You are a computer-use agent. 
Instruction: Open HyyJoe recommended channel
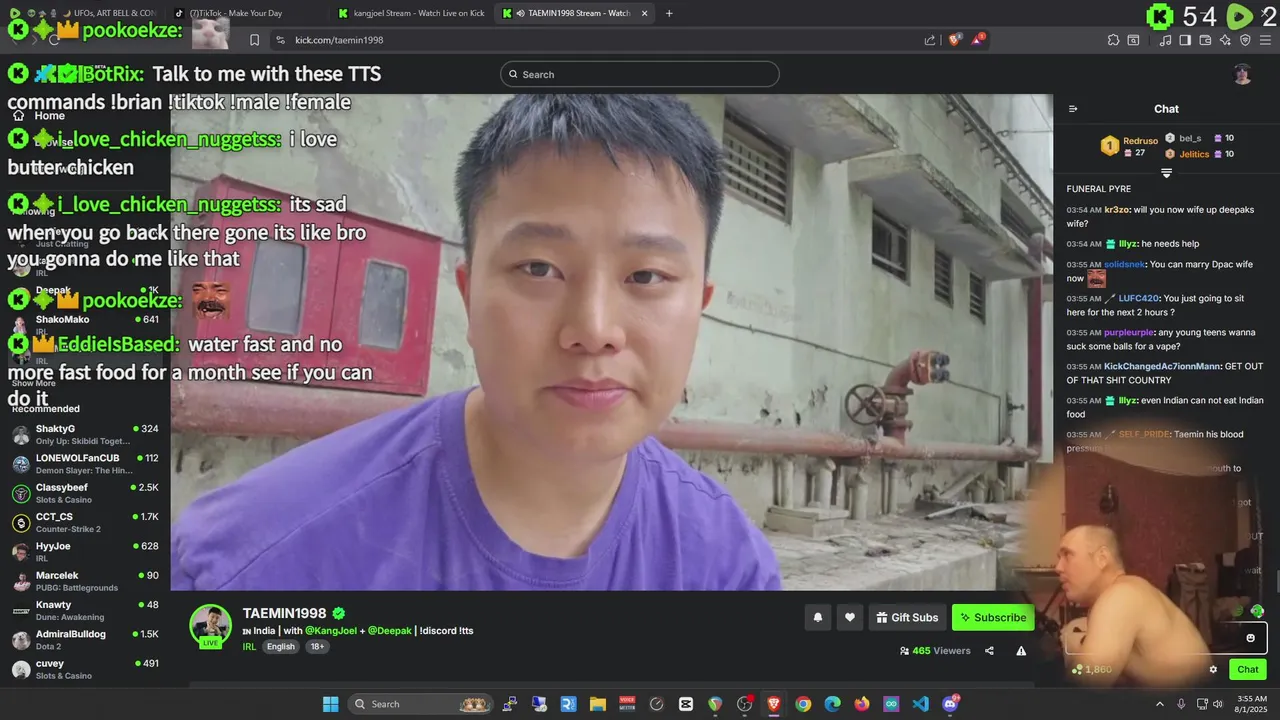click(85, 552)
